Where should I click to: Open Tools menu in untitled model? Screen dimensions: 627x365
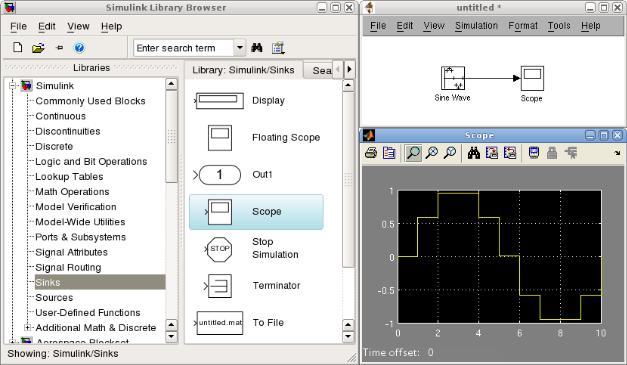tap(559, 26)
